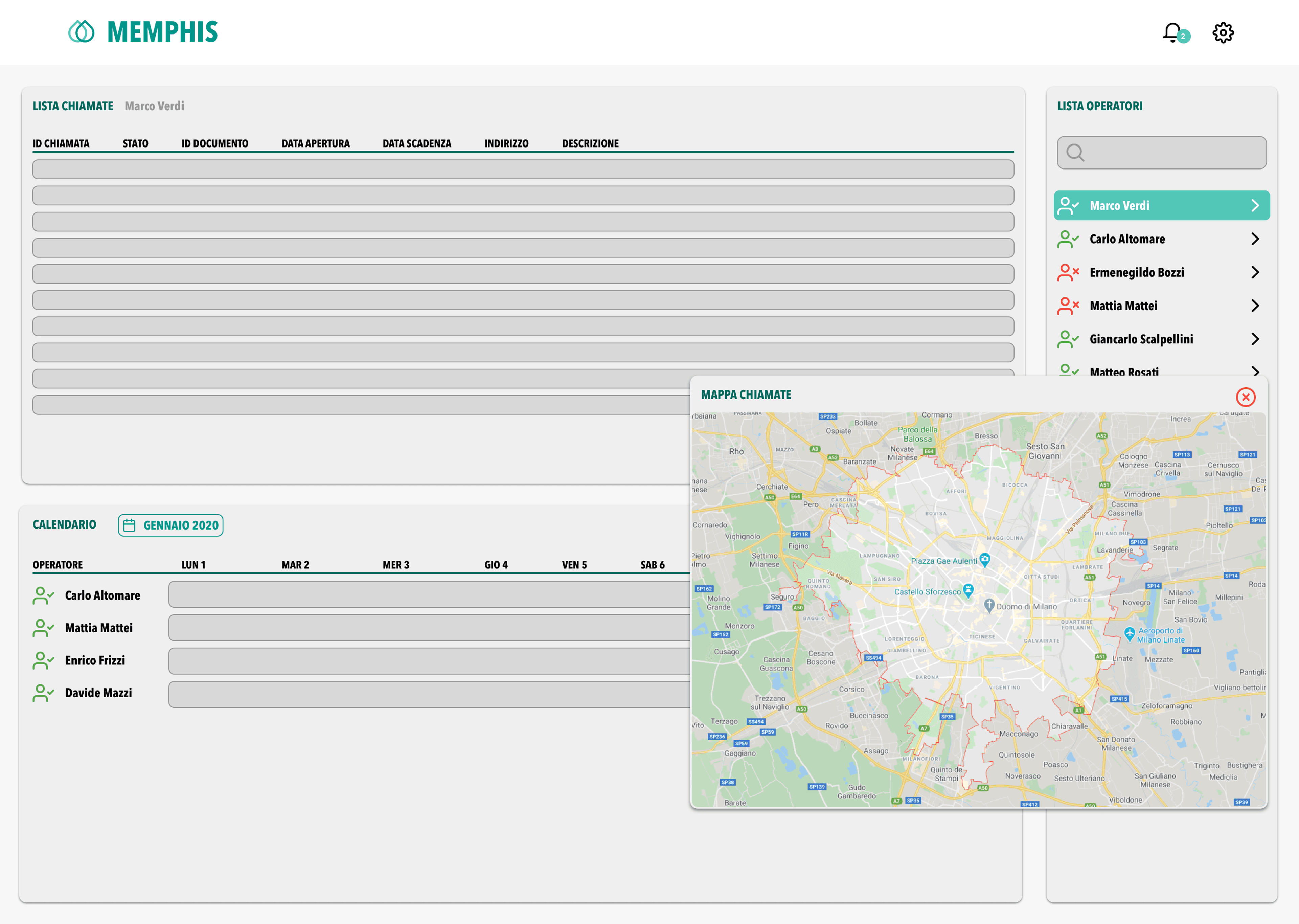Select Marco Verdi operator entry
The image size is (1299, 924).
1161,205
